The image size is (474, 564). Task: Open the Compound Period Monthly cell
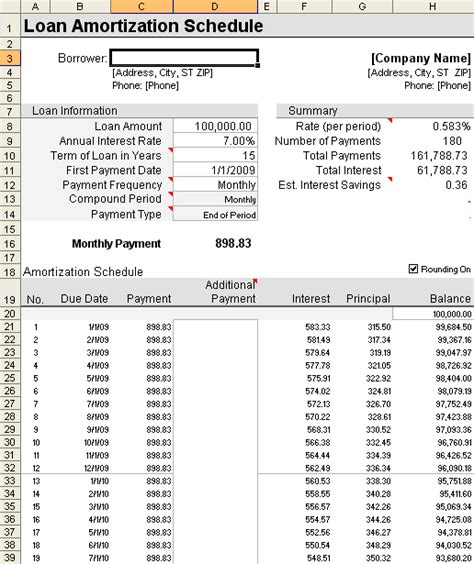(x=215, y=199)
